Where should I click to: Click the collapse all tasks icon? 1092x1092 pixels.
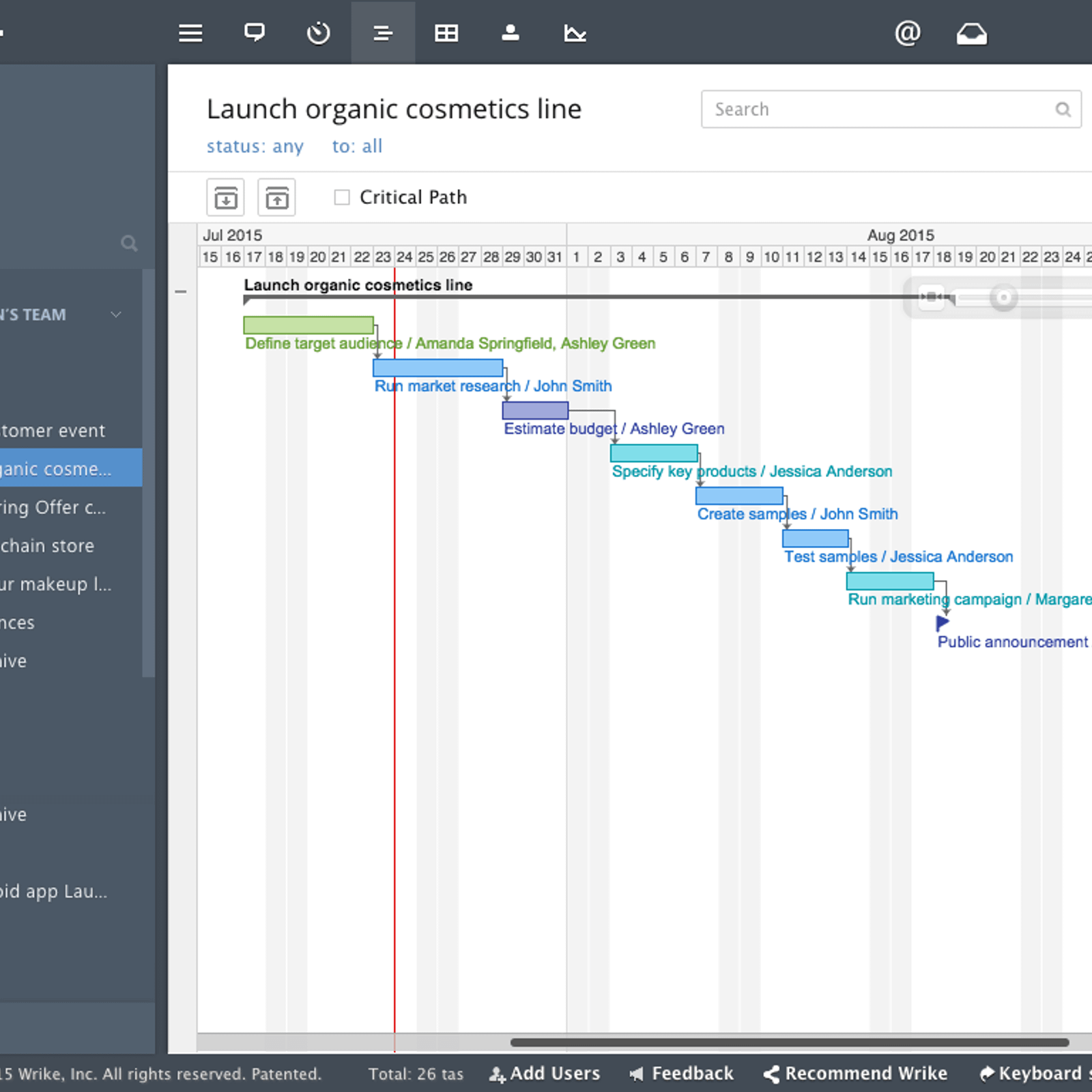coord(276,197)
